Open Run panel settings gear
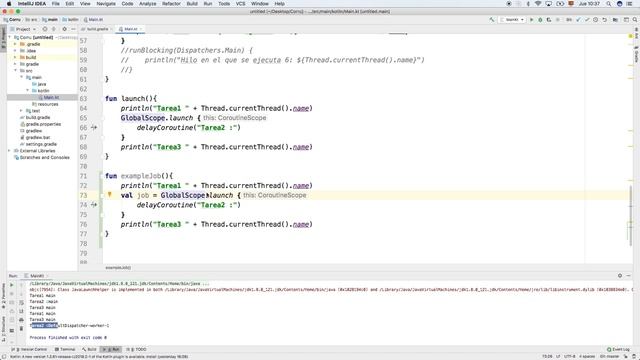 coord(620,276)
